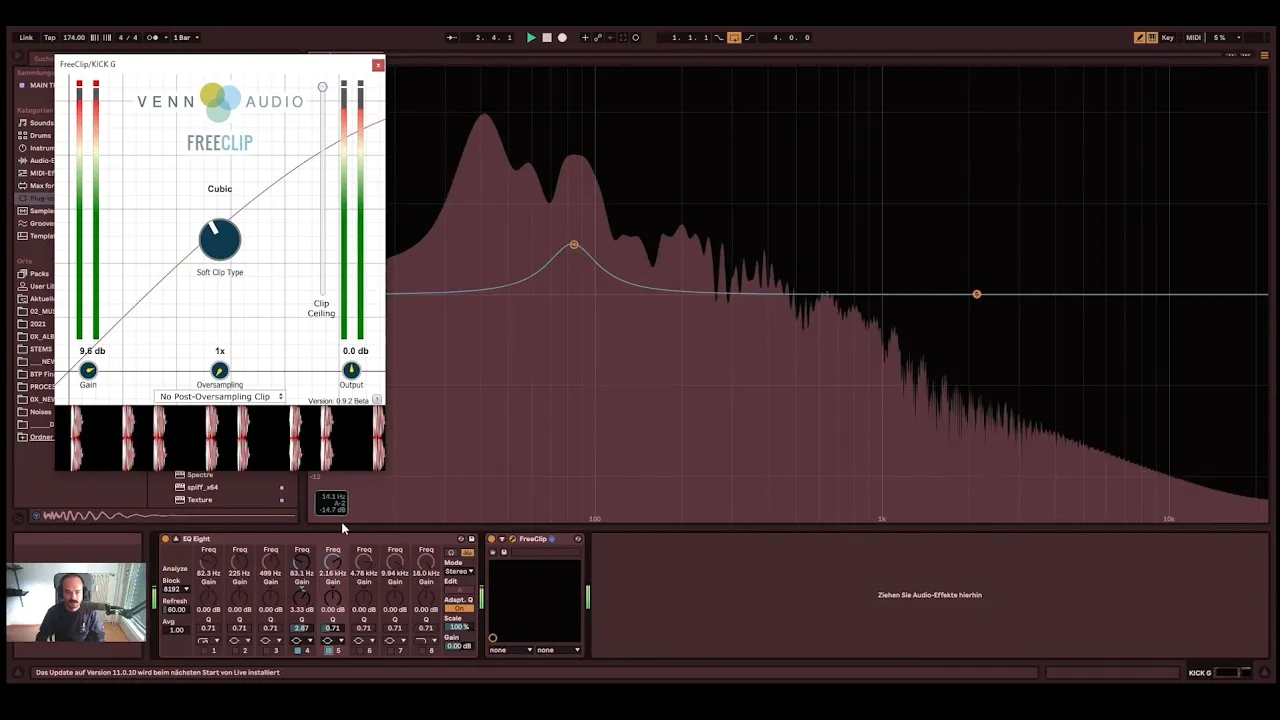Open the CPU load 5 % dropdown

(x=1225, y=38)
